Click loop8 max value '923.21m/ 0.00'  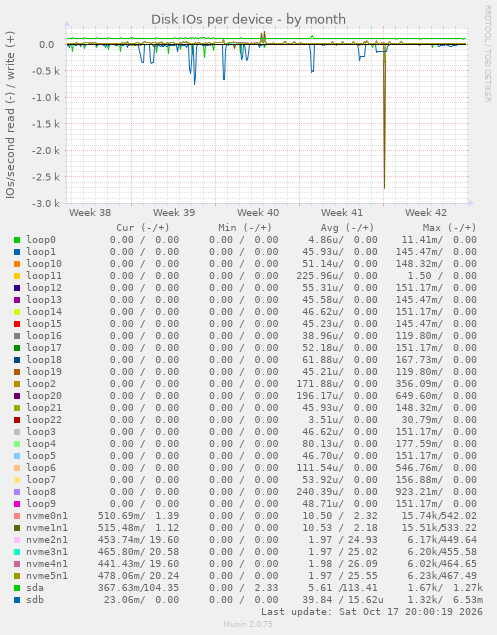[x=436, y=492]
